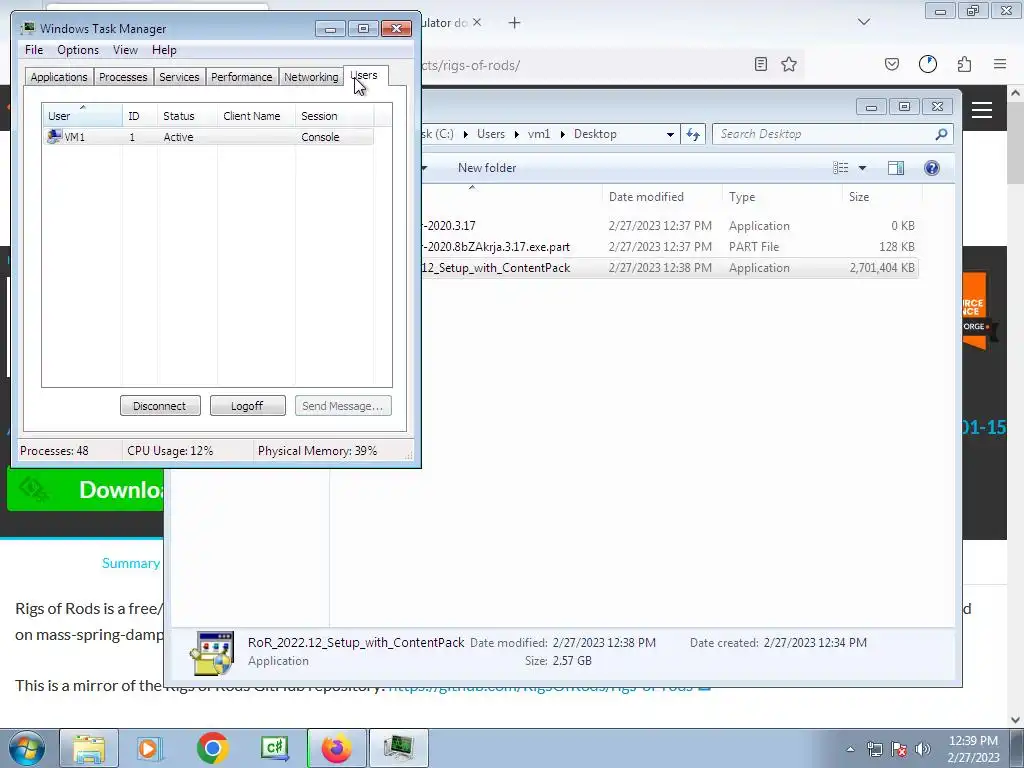Viewport: 1024px width, 768px height.
Task: Click the Desktop breadcrumb in Explorer
Action: (x=595, y=134)
